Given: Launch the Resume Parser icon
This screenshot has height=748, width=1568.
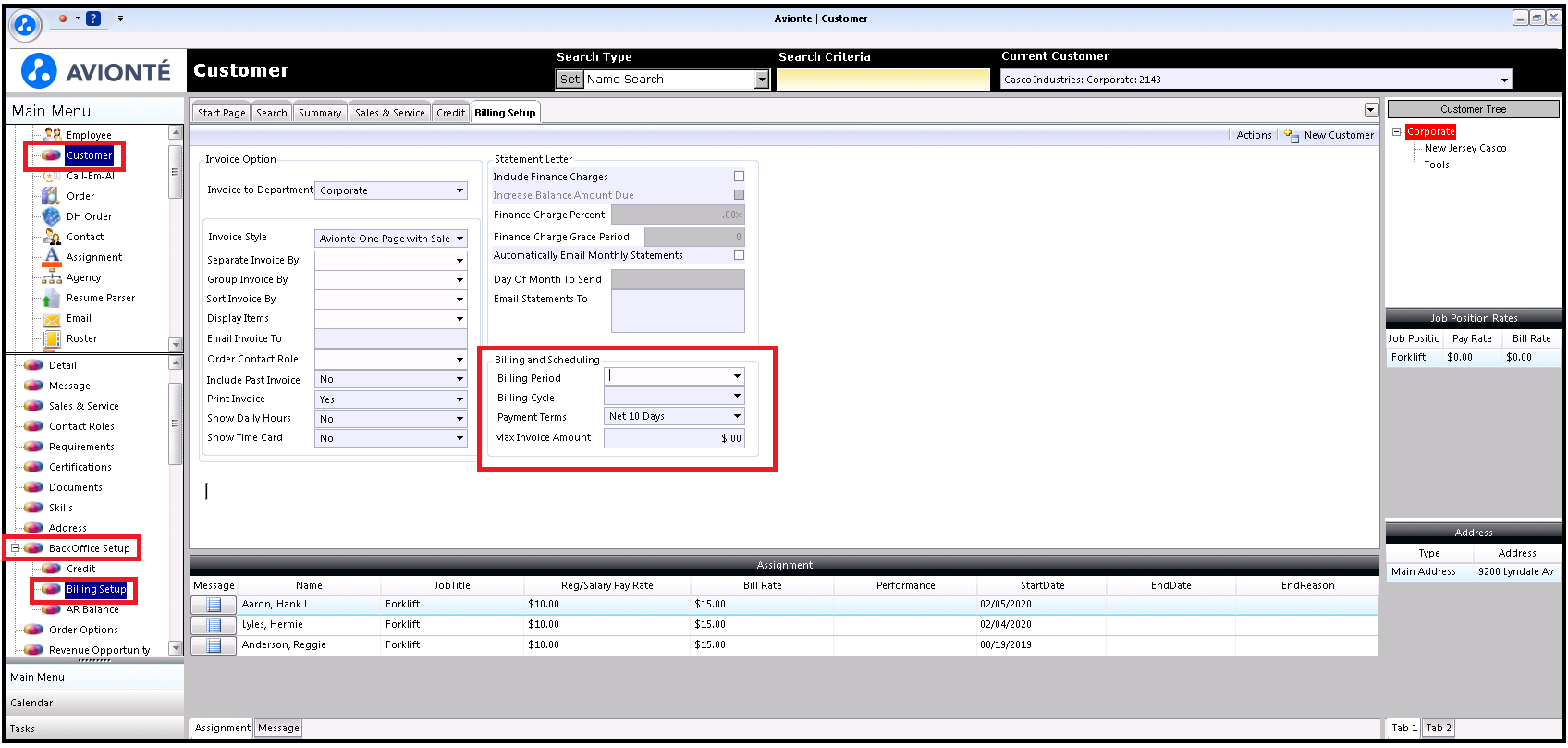Looking at the screenshot, I should (52, 298).
